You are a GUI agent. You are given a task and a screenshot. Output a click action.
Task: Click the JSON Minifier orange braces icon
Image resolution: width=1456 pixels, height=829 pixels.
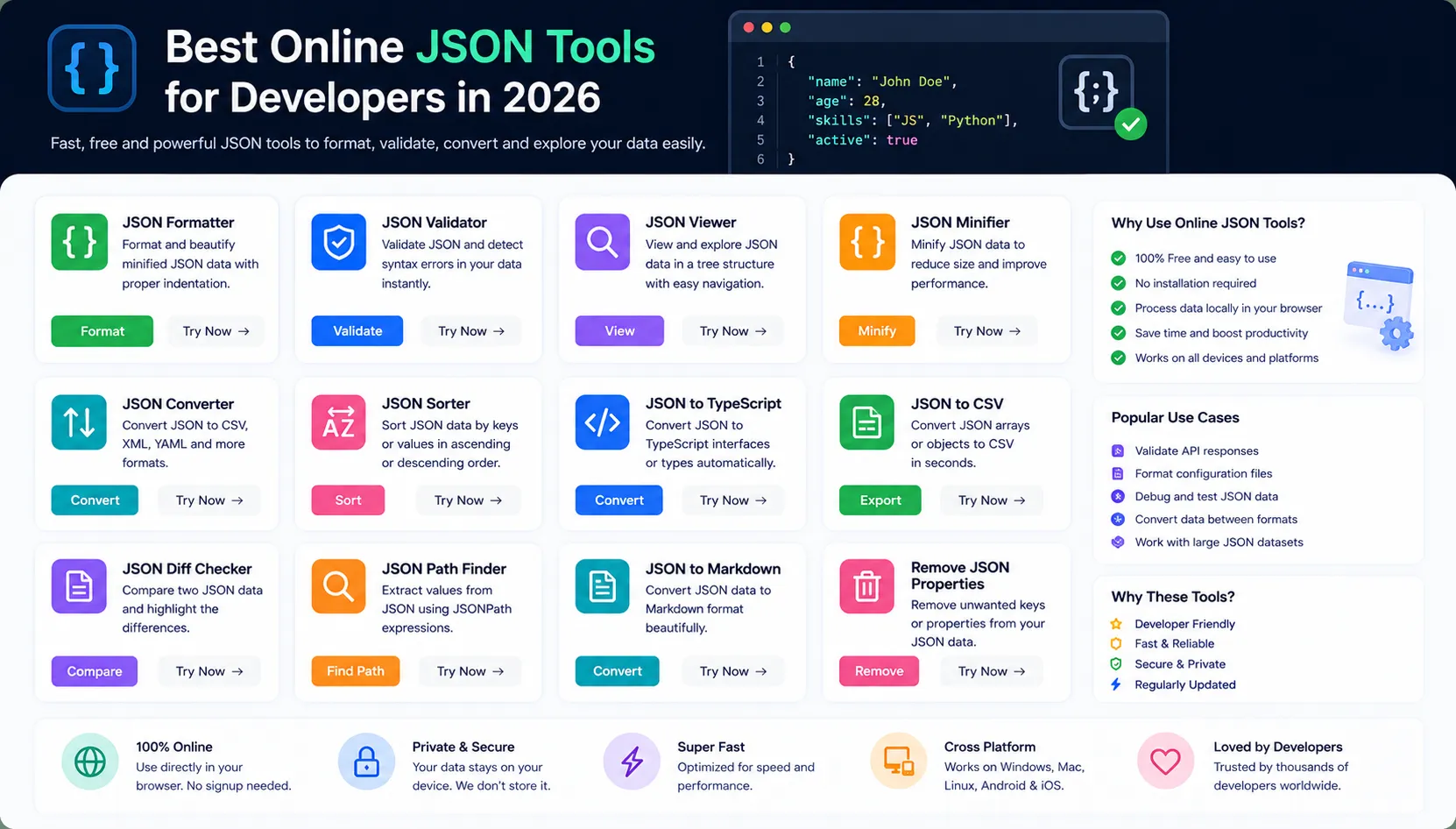[867, 242]
